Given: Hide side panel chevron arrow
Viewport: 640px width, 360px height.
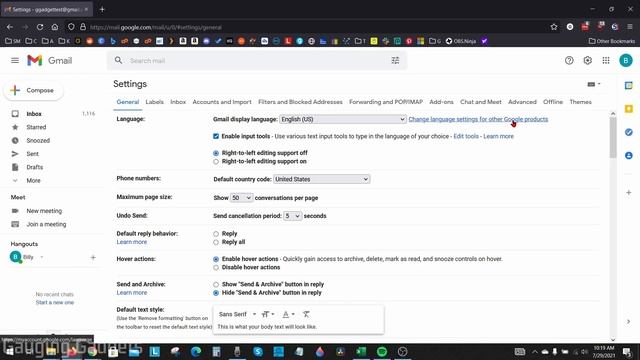Looking at the screenshot, I should click(629, 322).
